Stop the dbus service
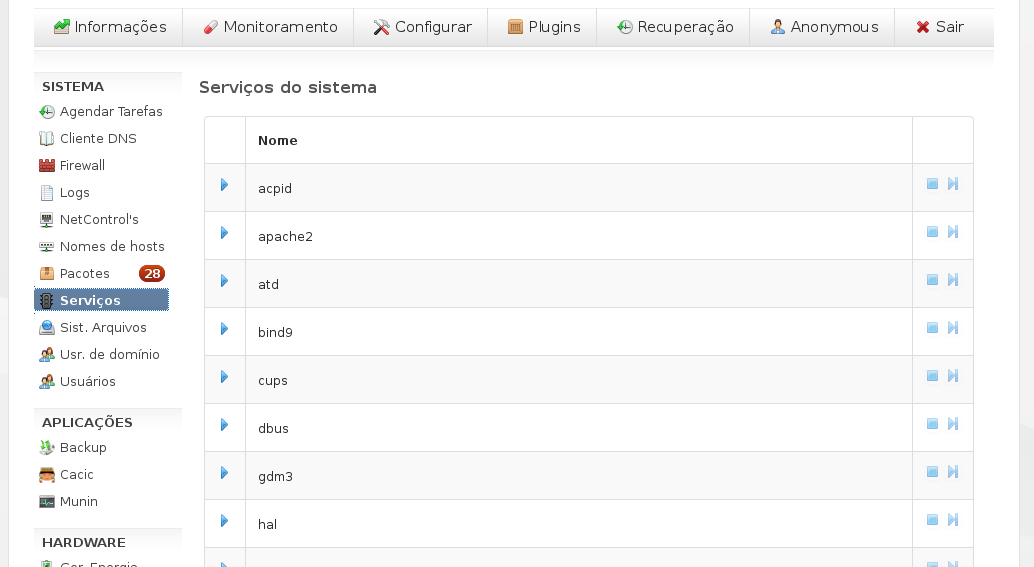1034x567 pixels. (932, 424)
